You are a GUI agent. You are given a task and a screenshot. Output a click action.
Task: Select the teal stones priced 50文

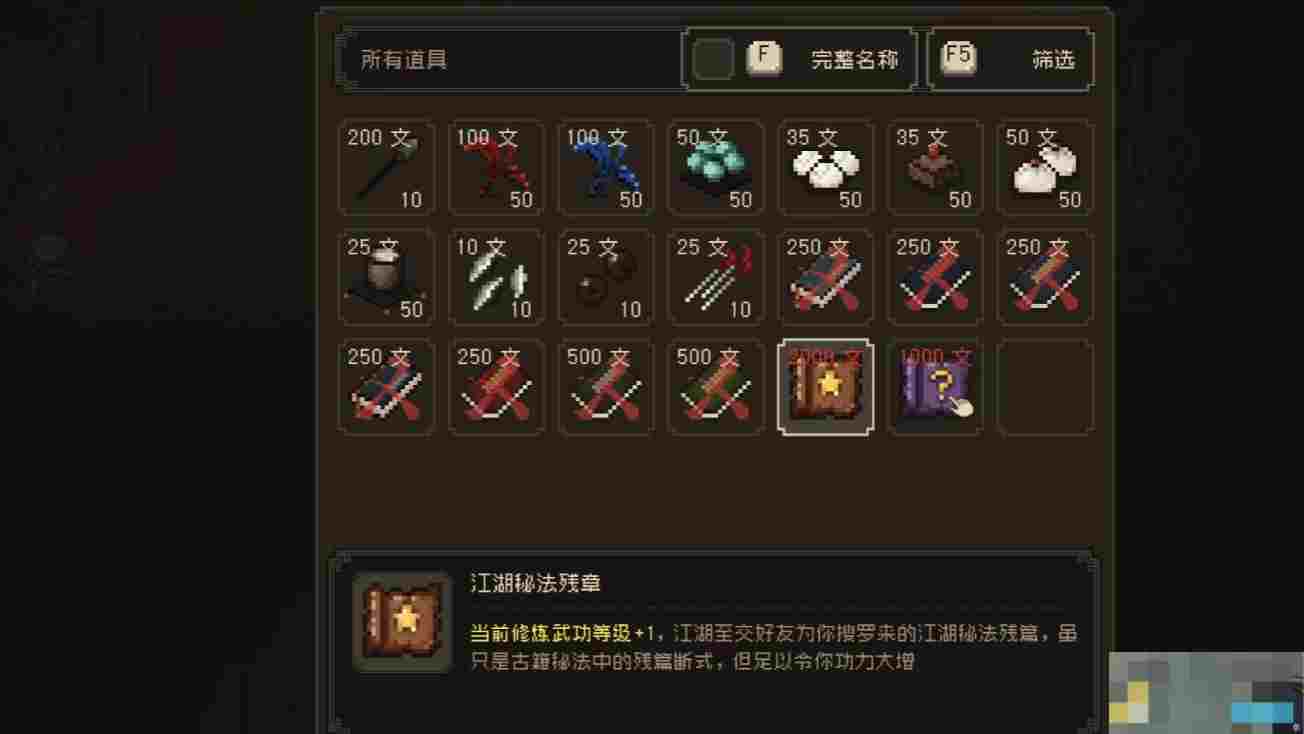(x=716, y=167)
